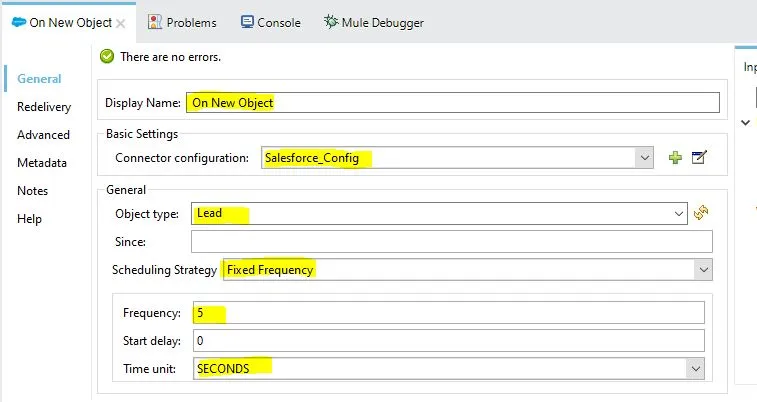Switch to the Console tab
757x402 pixels.
(x=271, y=22)
